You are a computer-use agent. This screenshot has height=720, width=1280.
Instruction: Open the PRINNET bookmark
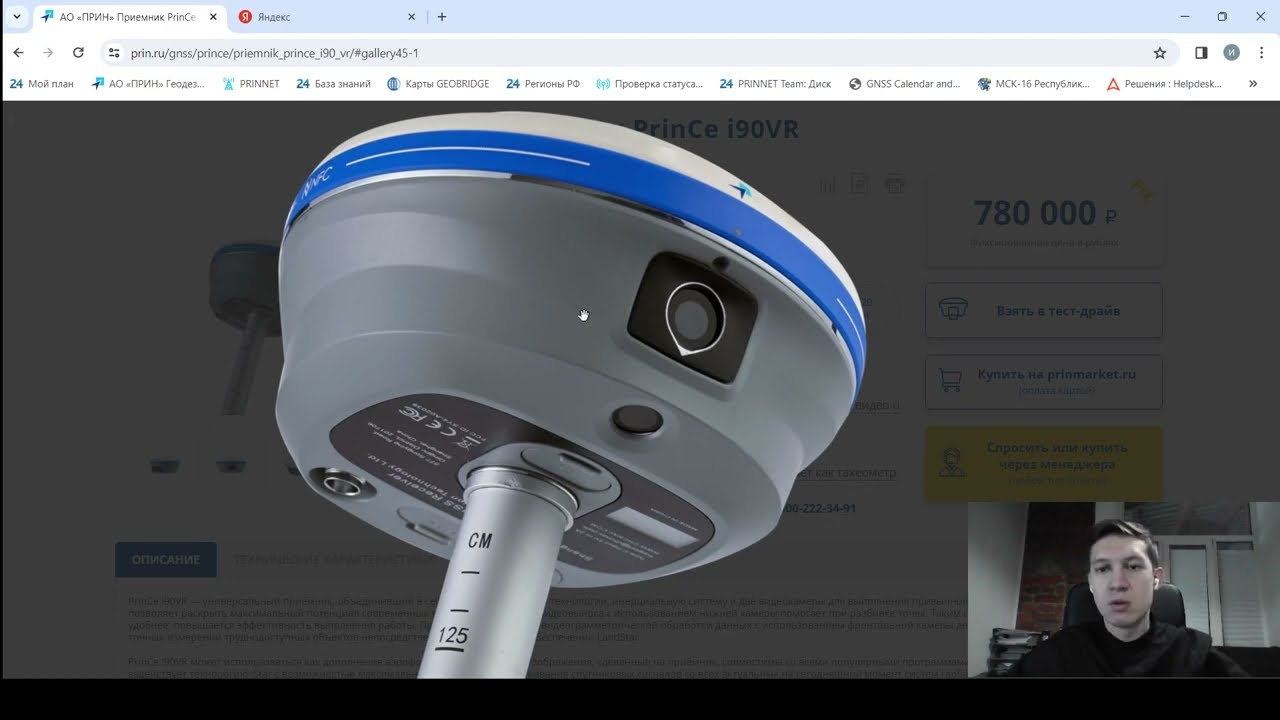click(250, 84)
